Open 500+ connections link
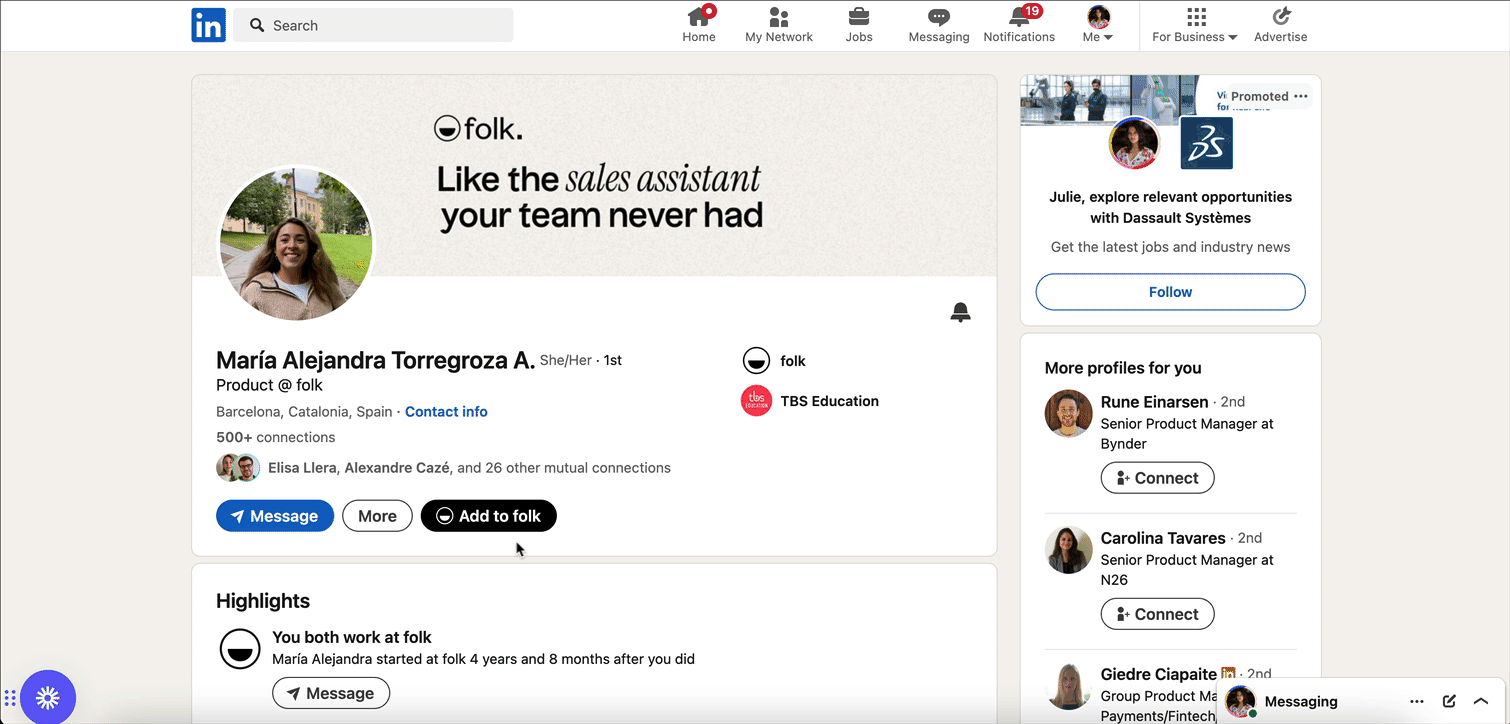Screen dimensions: 1510x724 coord(276,437)
